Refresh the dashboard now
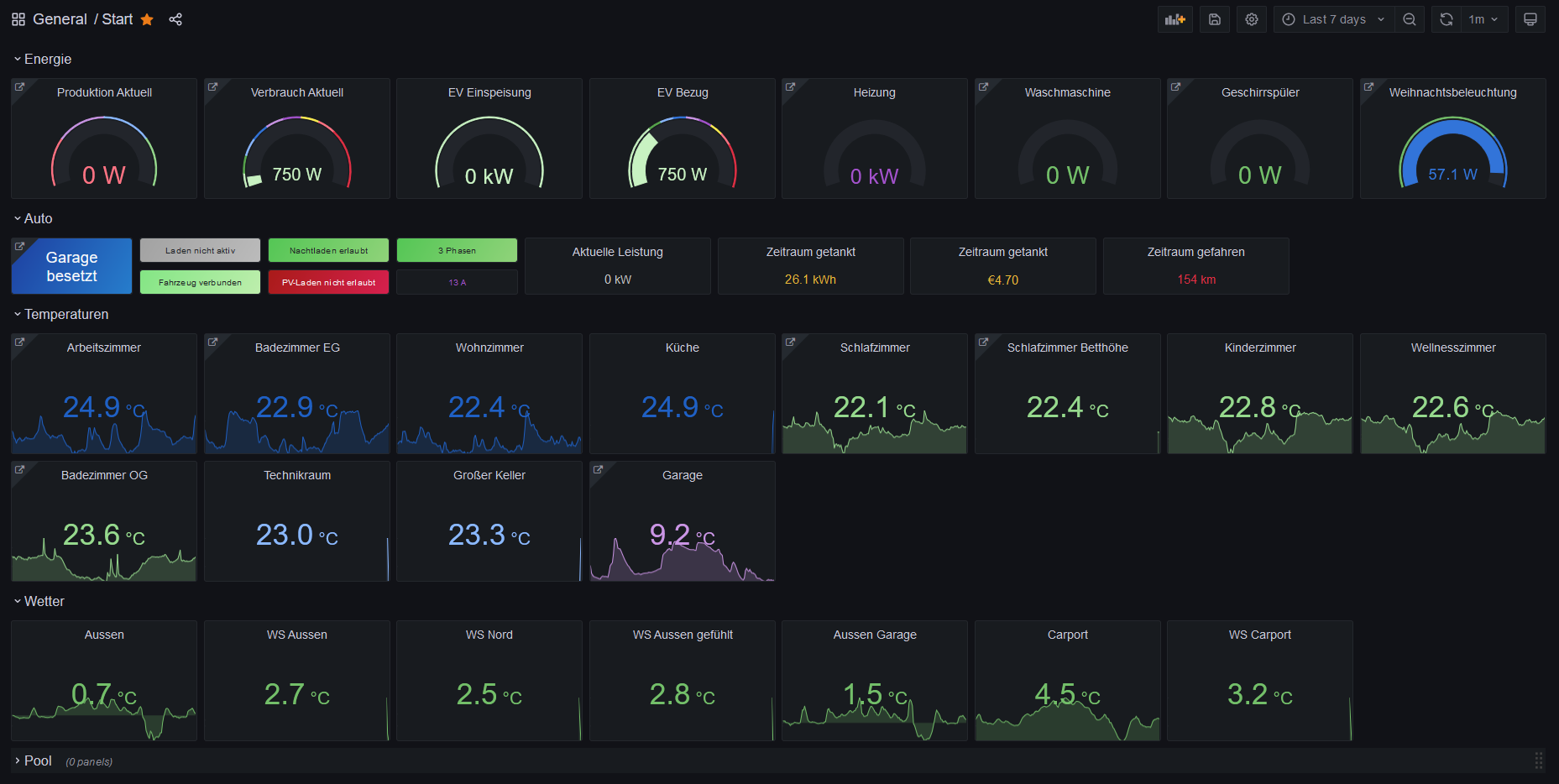This screenshot has width=1559, height=784. 1447,19
